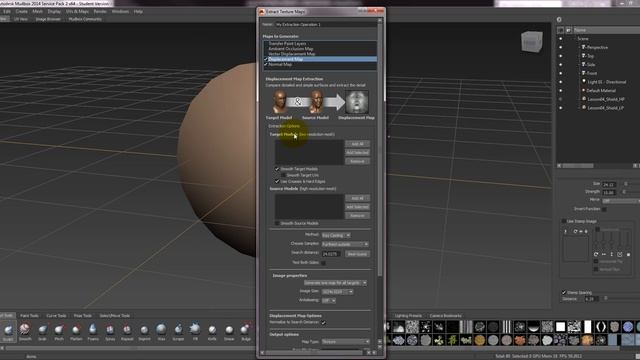The height and width of the screenshot is (360, 640).
Task: Choose the vertical stripes stamp thumbnail
Action: click(507, 327)
